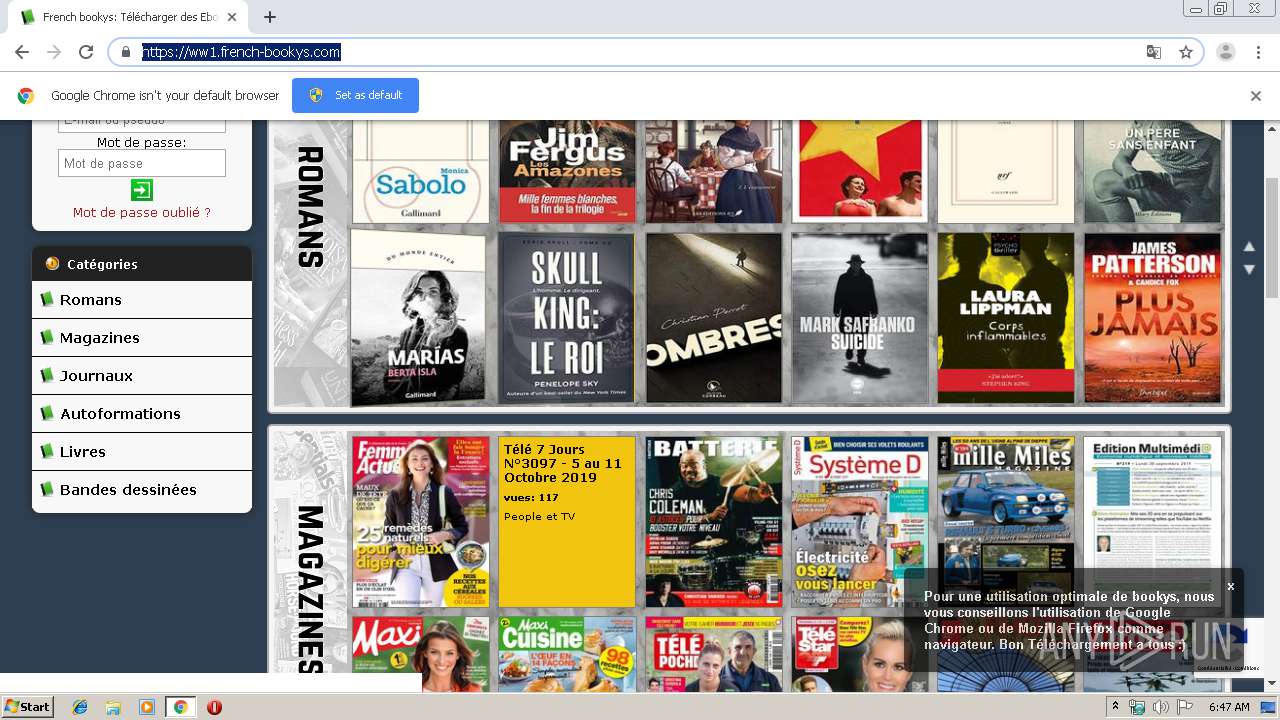The width and height of the screenshot is (1280, 720).
Task: Close the browser recommendation popup
Action: pyautogui.click(x=1231, y=586)
